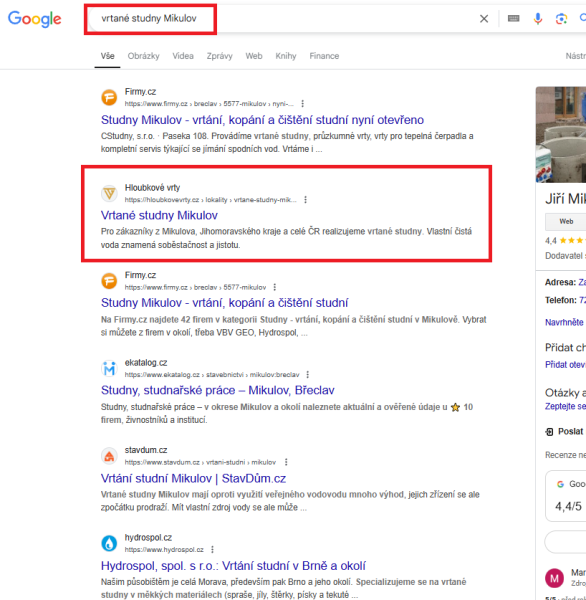Image resolution: width=586 pixels, height=600 pixels.
Task: Click Firmy.cz favicon of 'nyní otevřeno' result
Action: pos(109,97)
